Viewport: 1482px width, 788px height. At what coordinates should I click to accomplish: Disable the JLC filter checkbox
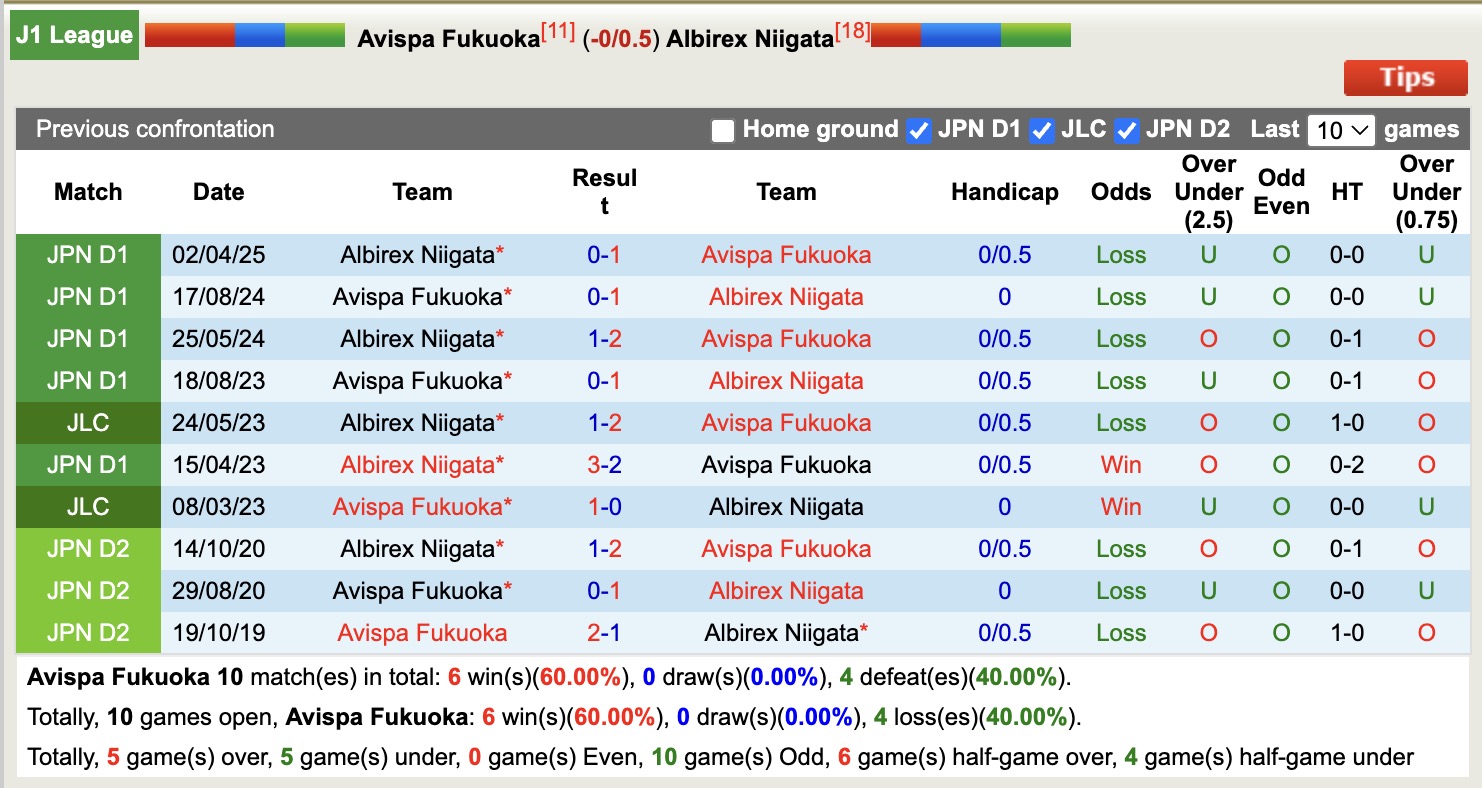coord(1042,130)
